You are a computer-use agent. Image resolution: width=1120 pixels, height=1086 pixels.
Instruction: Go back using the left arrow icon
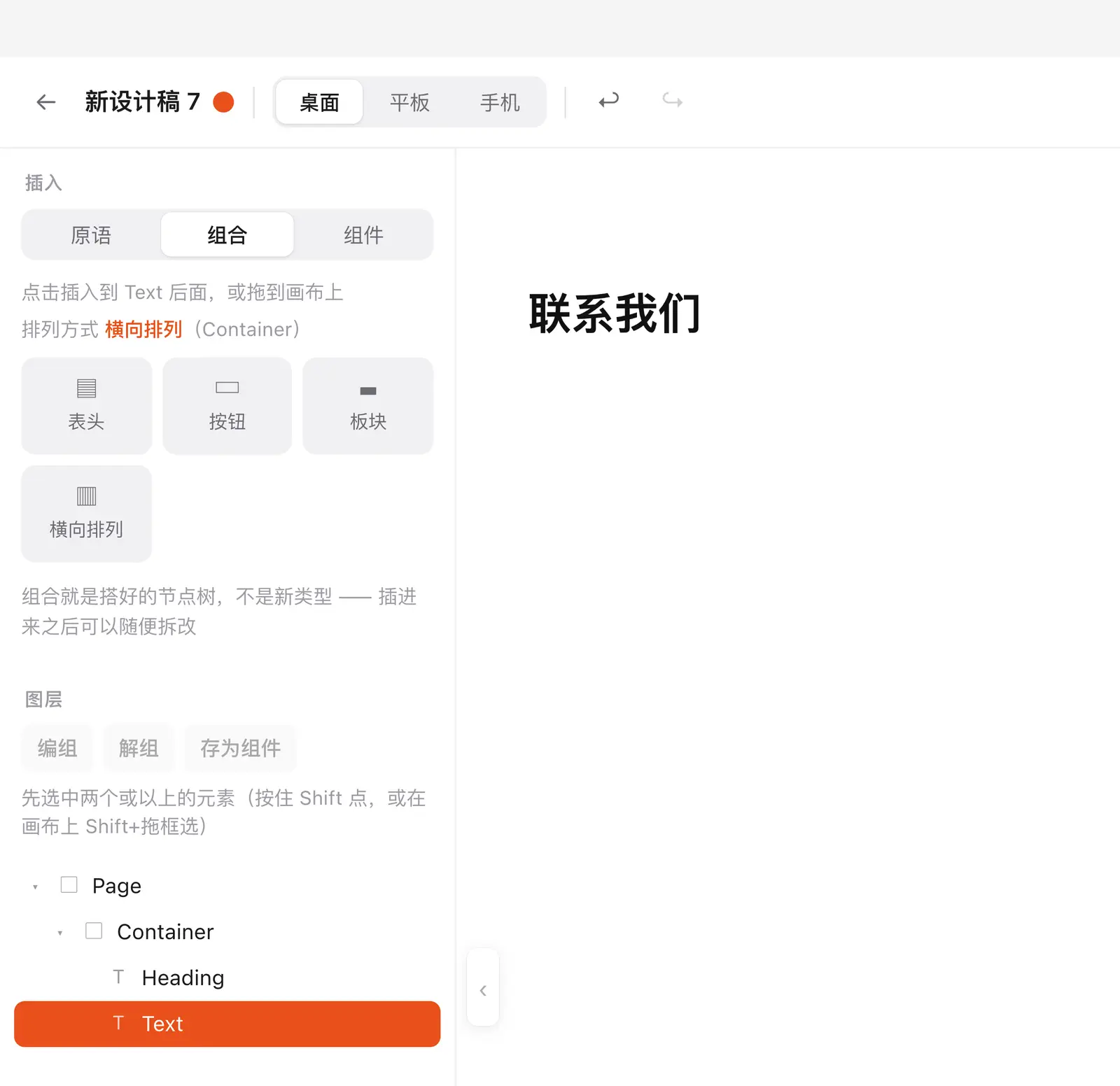[46, 102]
